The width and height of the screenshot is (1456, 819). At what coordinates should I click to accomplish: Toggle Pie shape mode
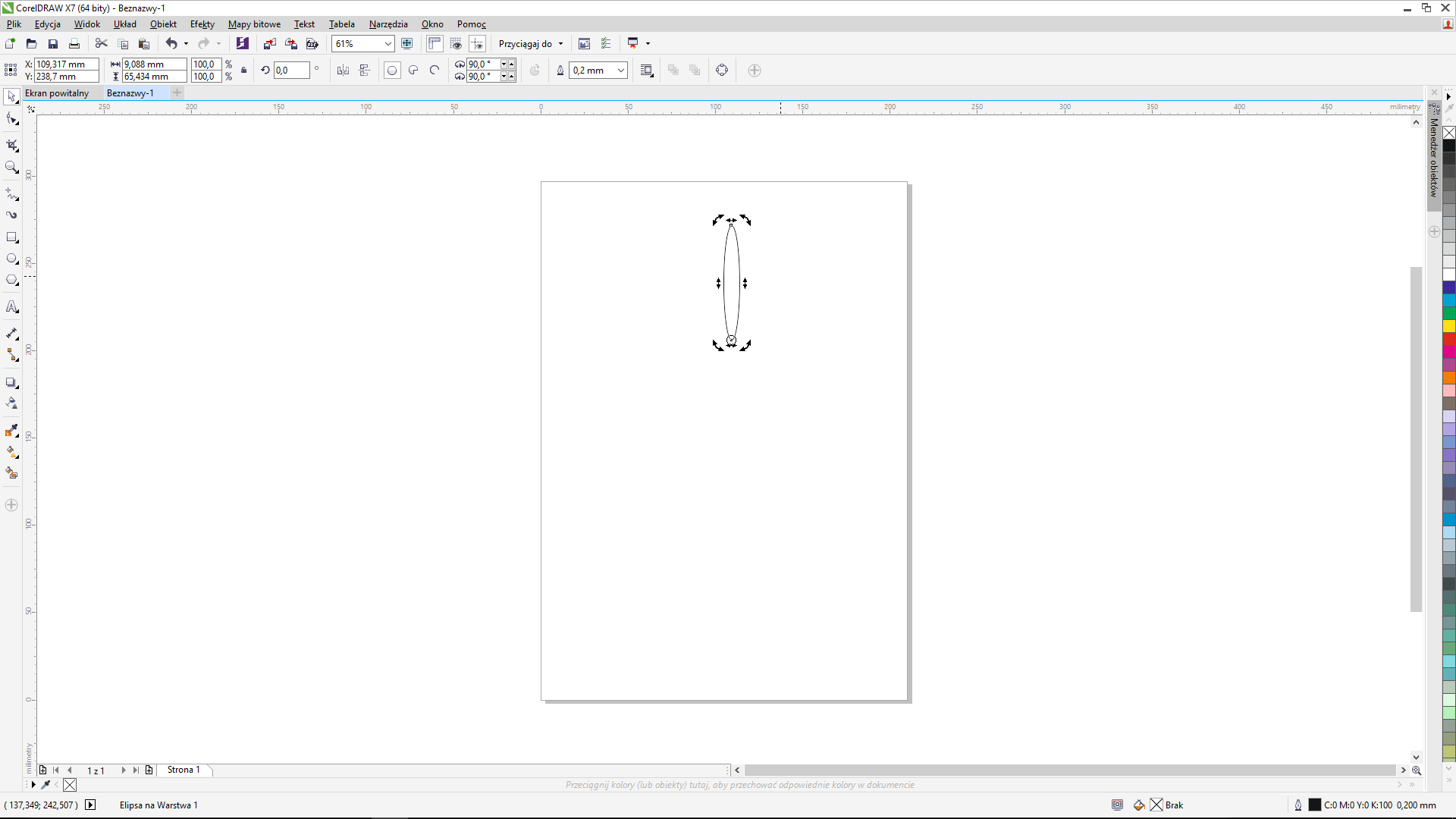click(x=413, y=71)
